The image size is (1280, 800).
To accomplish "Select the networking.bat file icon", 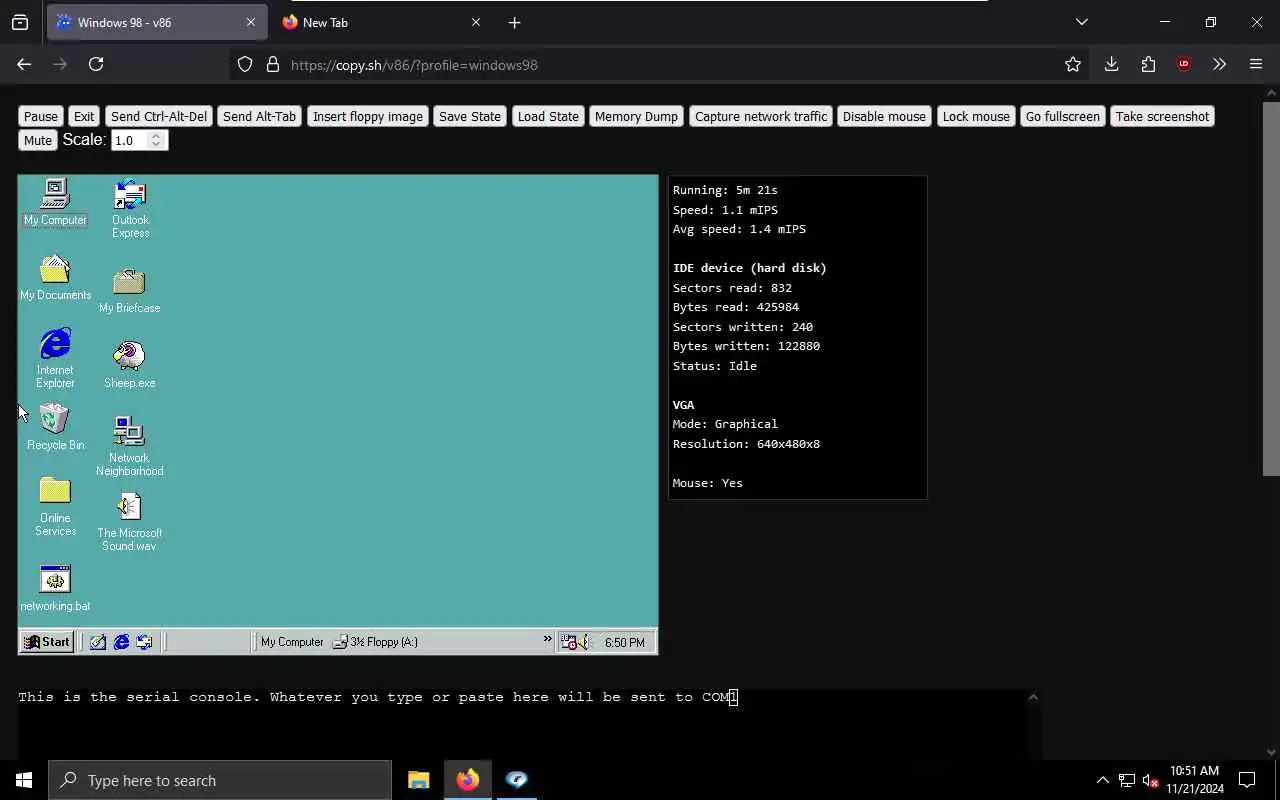I will click(55, 589).
